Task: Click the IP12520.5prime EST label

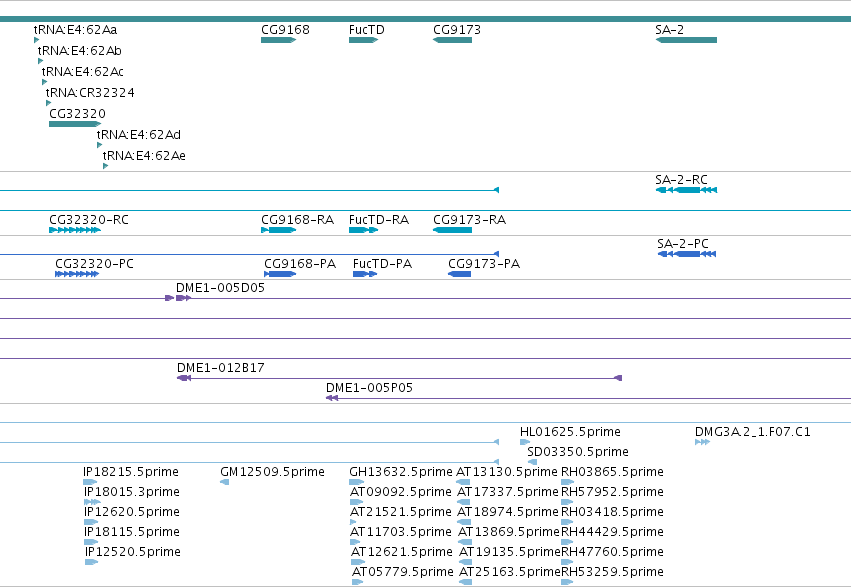Action: (x=133, y=552)
